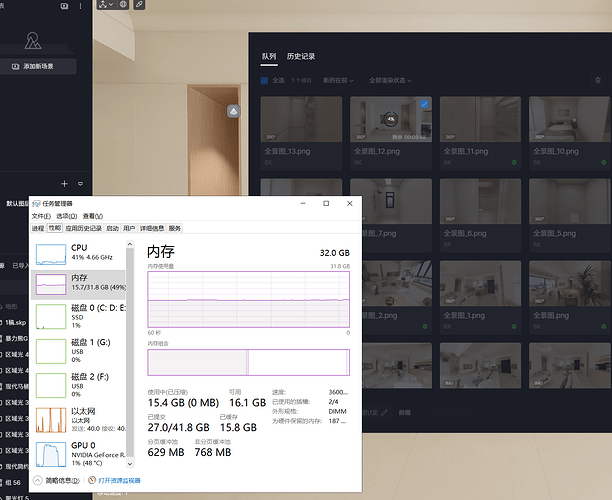Open the 进程 tab in Task Manager

(x=38, y=228)
